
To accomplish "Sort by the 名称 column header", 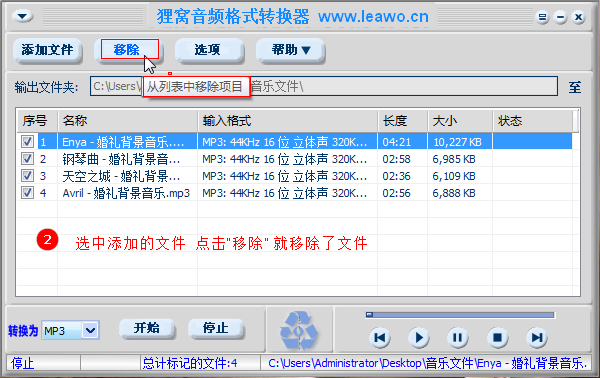I will point(127,121).
